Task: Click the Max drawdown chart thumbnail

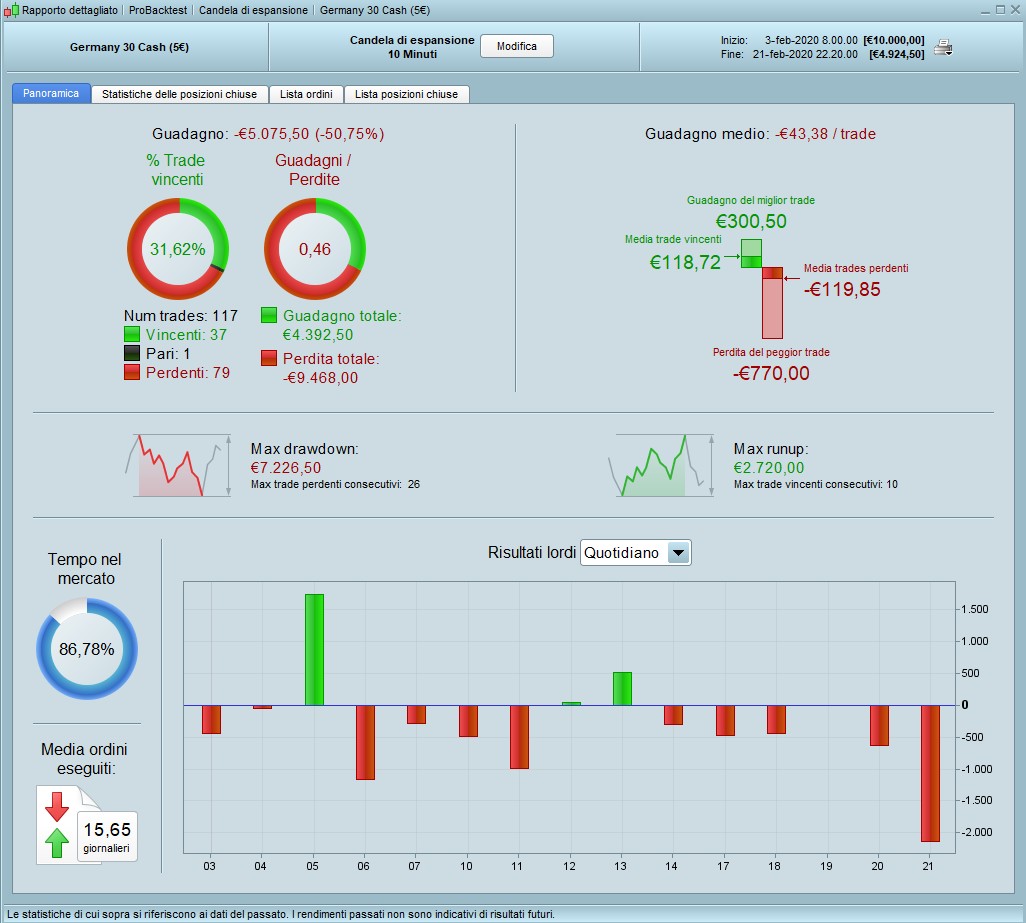Action: tap(178, 465)
